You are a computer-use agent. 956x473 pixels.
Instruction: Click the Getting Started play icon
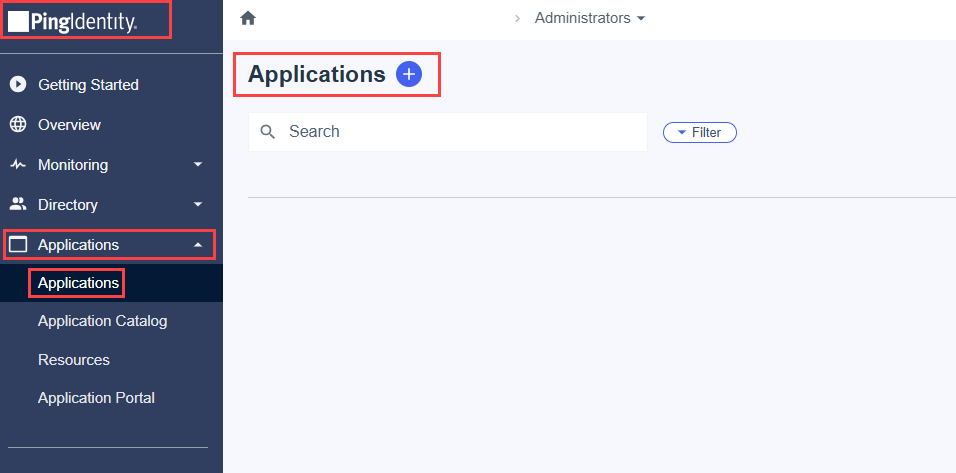[x=18, y=85]
